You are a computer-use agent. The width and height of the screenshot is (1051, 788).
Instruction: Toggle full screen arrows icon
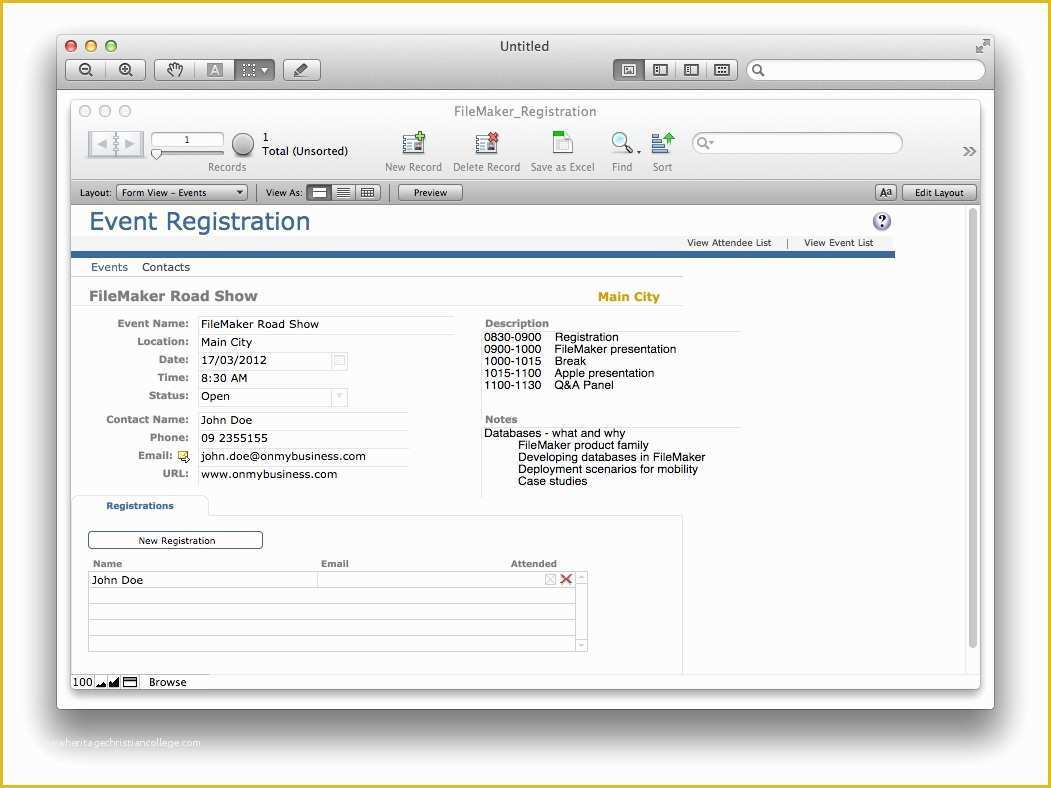[x=982, y=46]
